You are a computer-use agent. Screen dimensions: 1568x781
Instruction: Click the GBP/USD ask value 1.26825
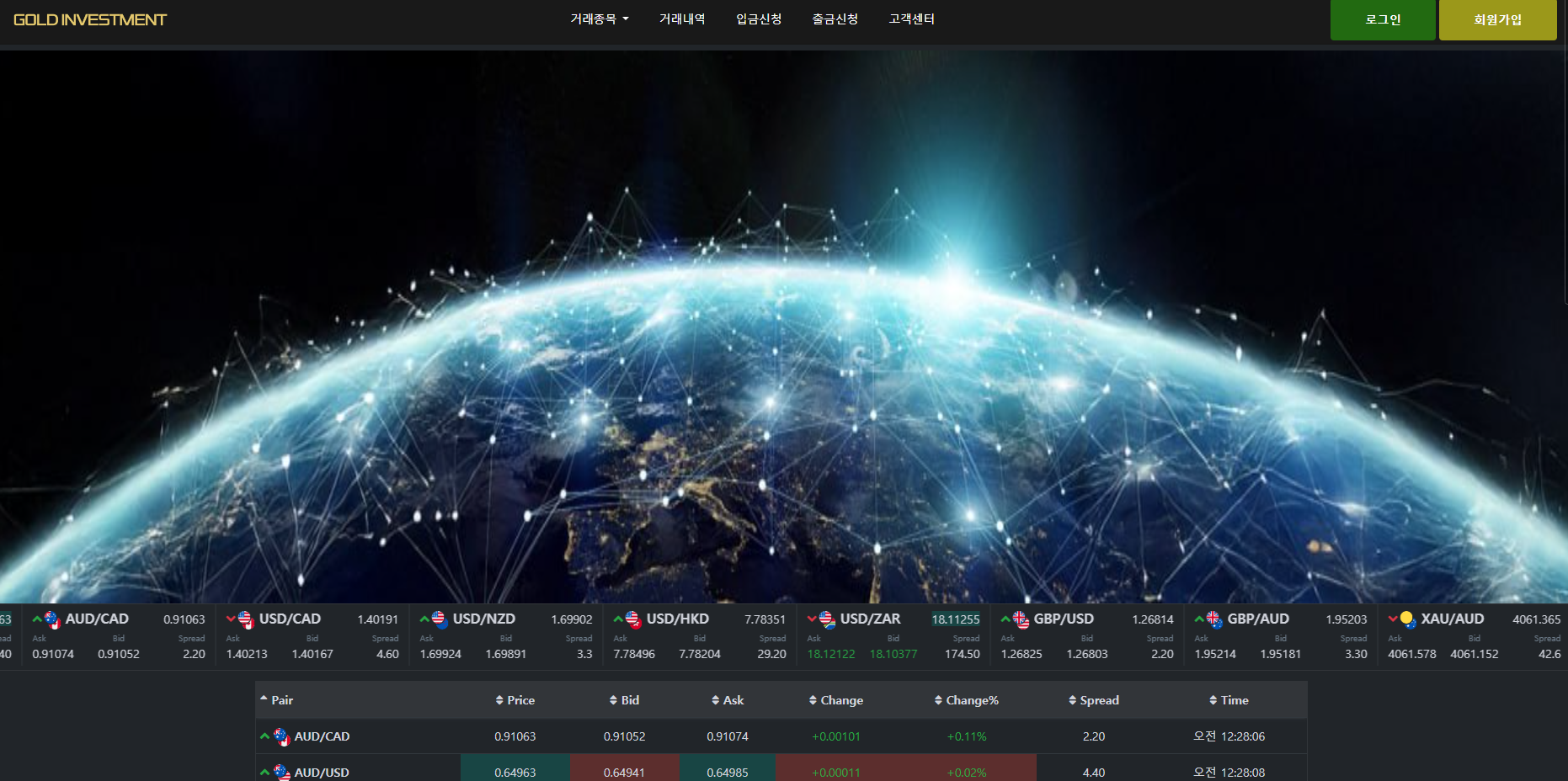[x=1021, y=654]
